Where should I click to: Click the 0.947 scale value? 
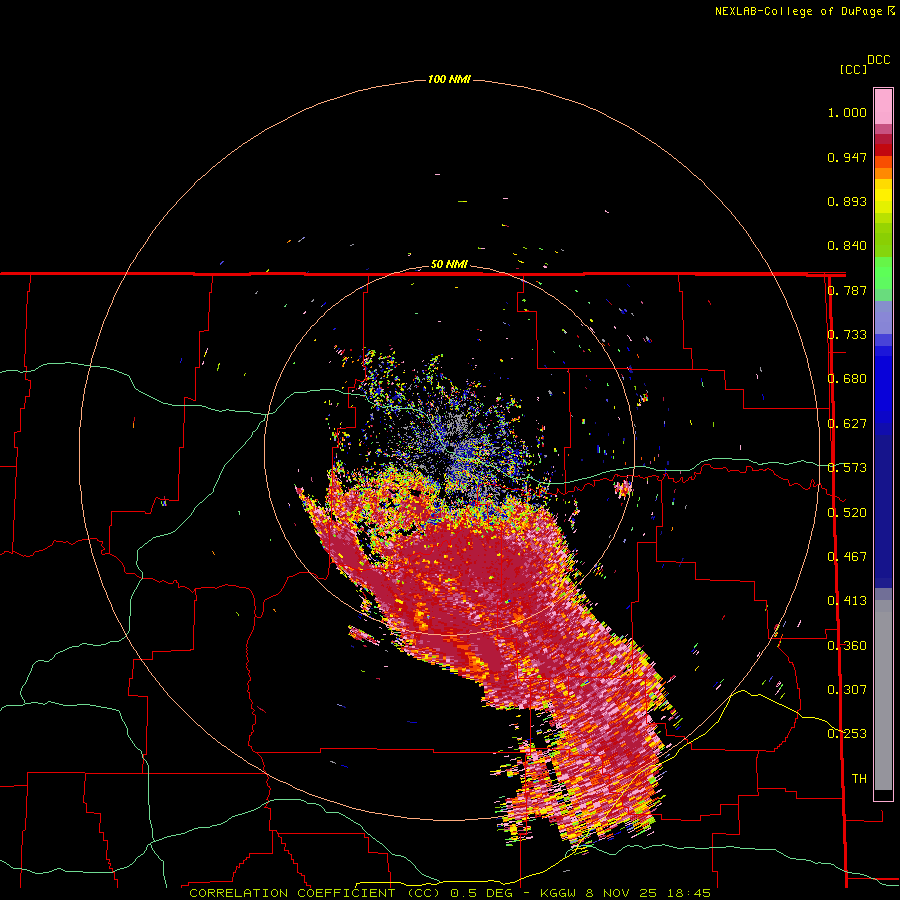(847, 157)
